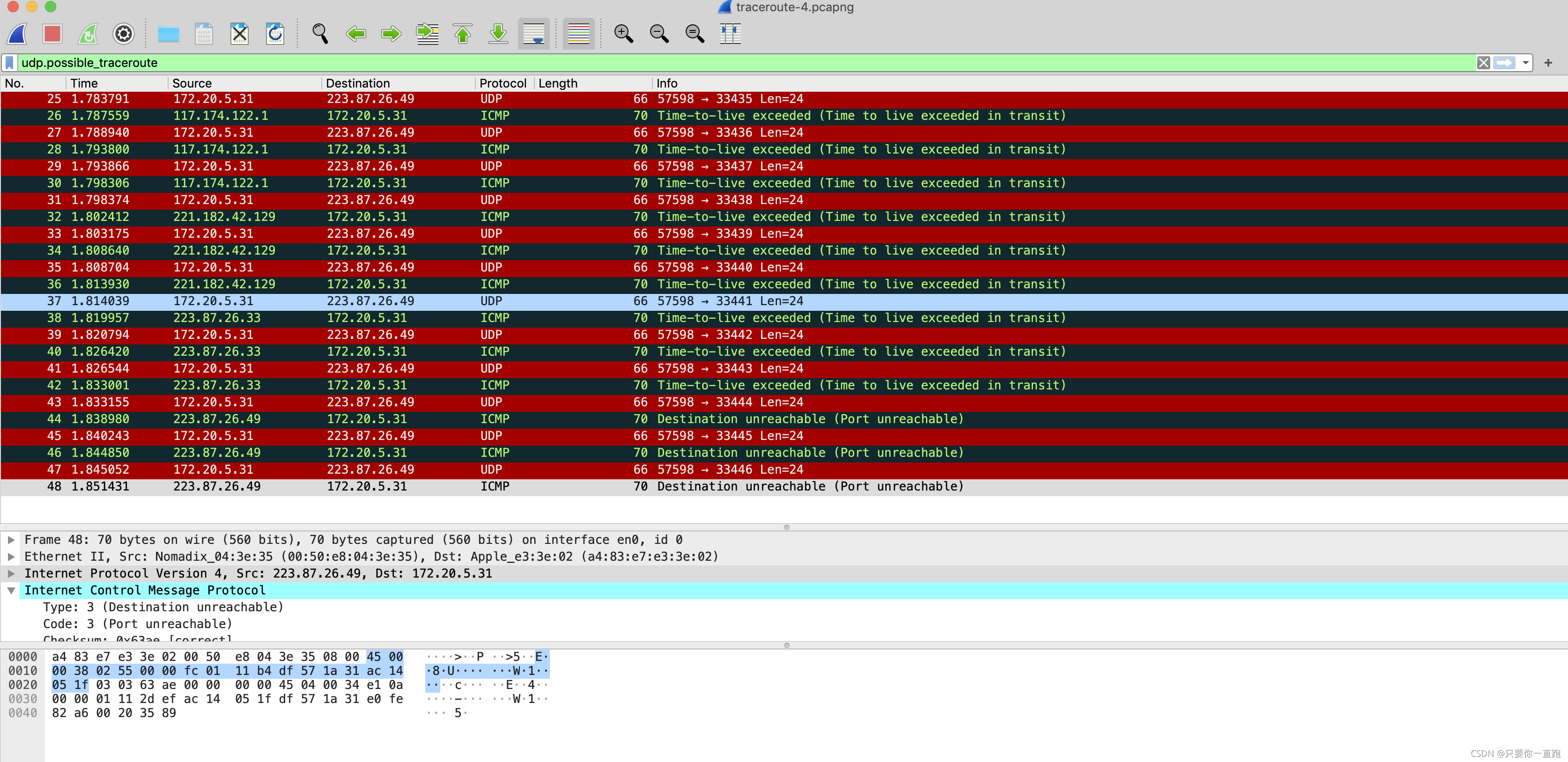Screen dimensions: 1568x762
Task: Select highlighted packet 37 row
Action: (x=784, y=301)
